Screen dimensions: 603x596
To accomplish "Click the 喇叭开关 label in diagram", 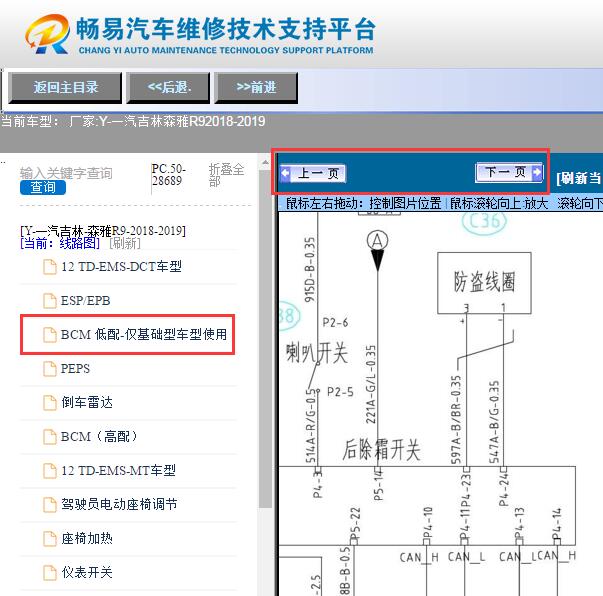I will [x=317, y=353].
